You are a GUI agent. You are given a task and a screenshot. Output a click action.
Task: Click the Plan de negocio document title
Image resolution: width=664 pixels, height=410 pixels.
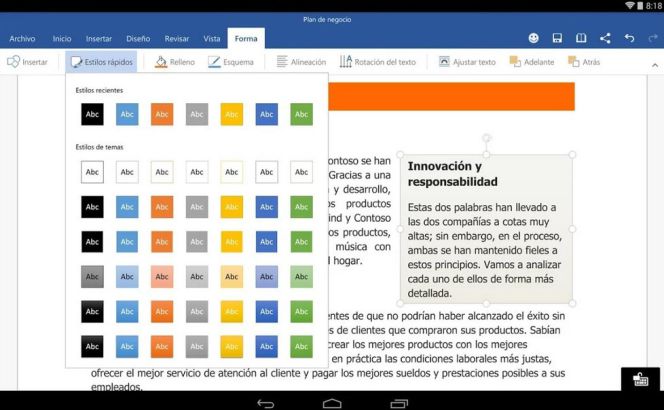point(327,19)
